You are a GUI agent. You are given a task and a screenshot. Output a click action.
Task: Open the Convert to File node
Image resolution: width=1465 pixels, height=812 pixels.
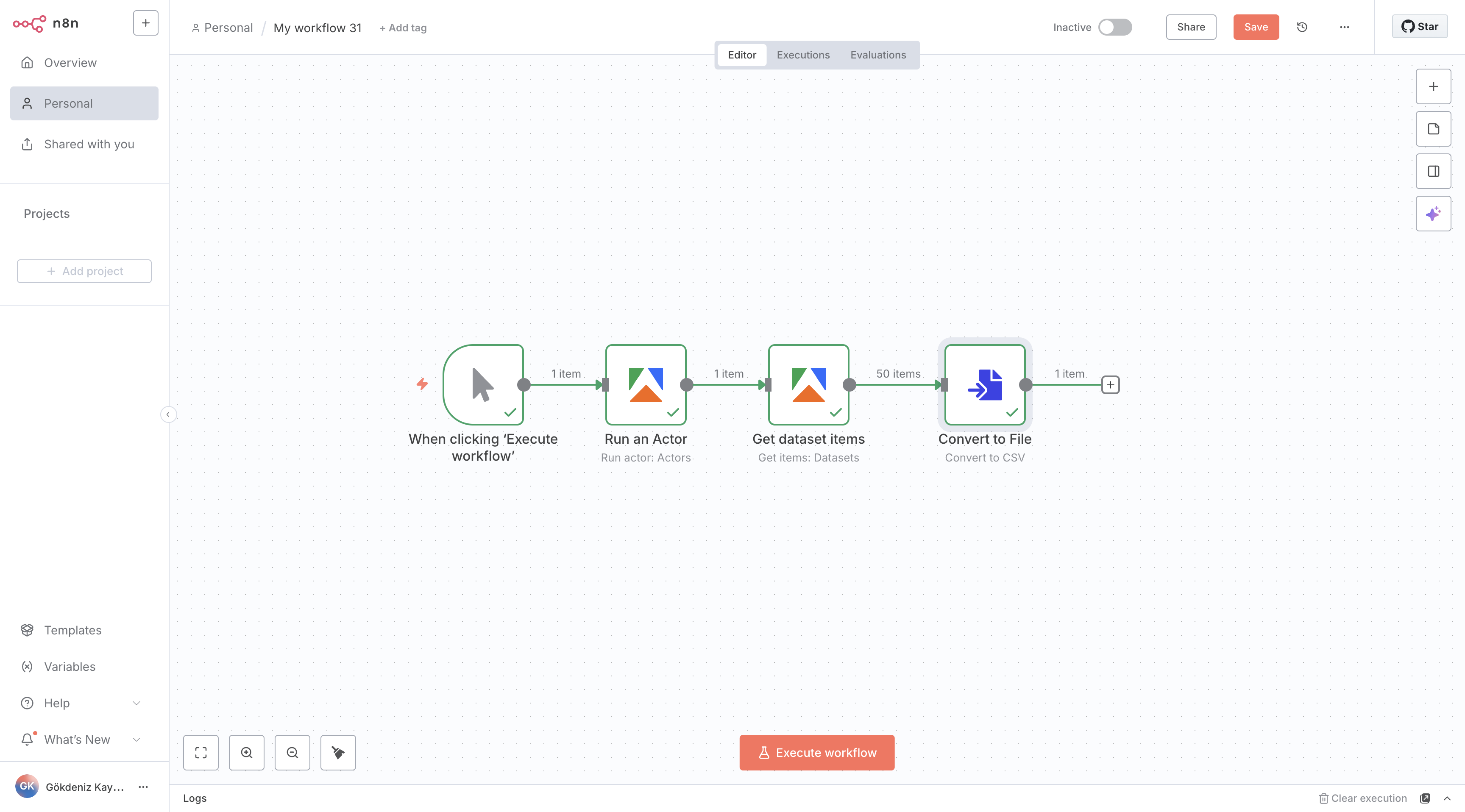[984, 384]
